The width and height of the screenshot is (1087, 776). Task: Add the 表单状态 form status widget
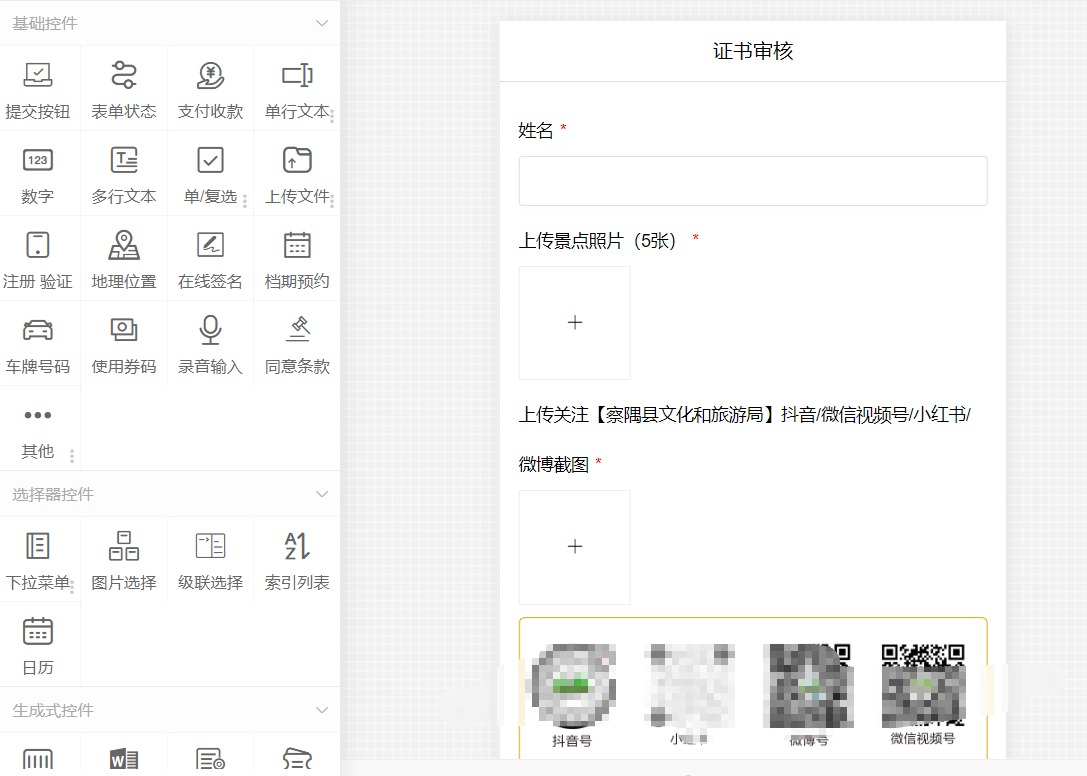[124, 90]
